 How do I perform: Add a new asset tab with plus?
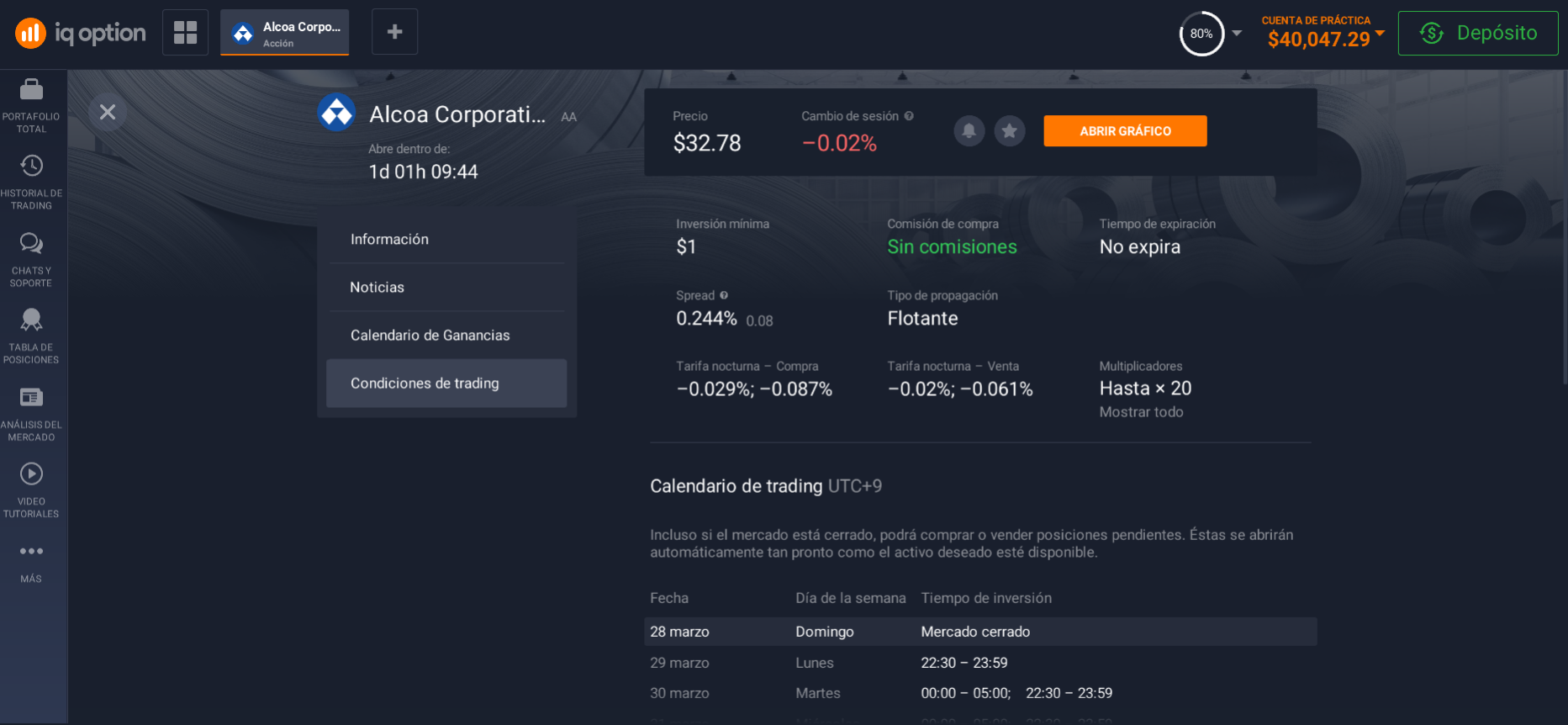click(394, 32)
